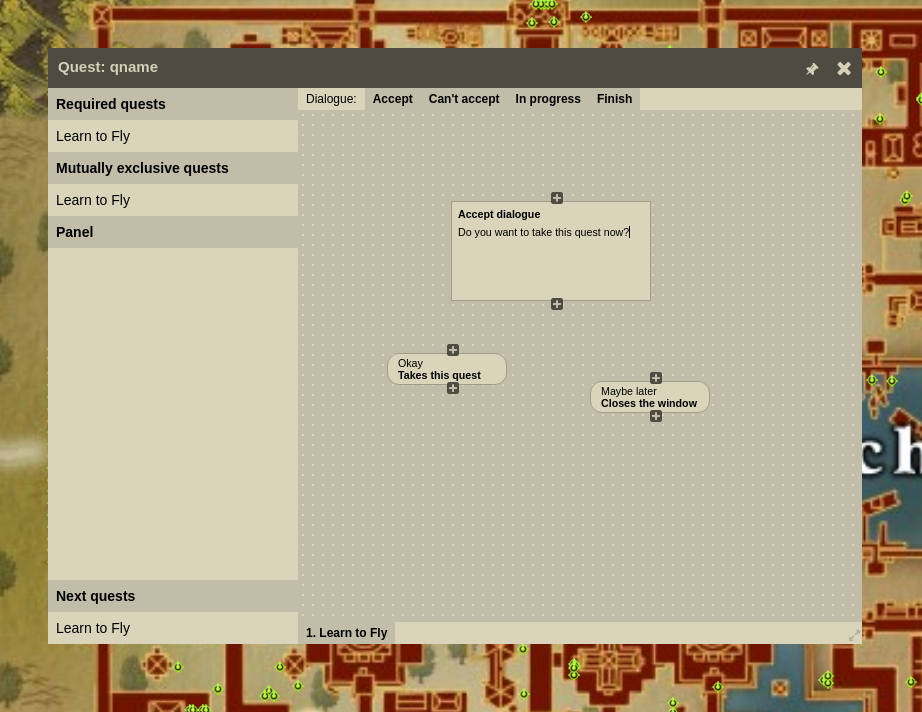The image size is (922, 712).
Task: Pin the quest window
Action: coord(812,69)
